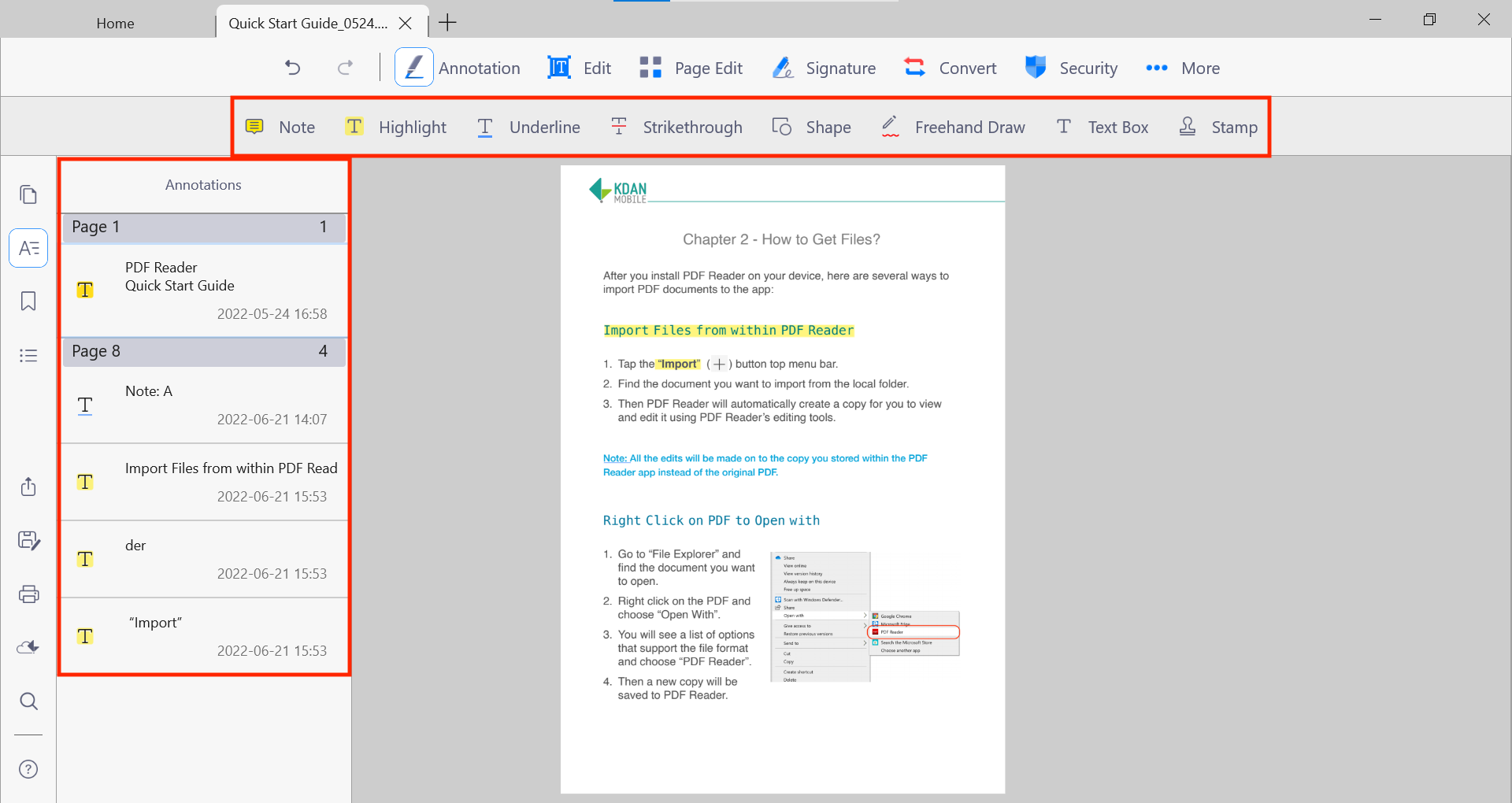Open the Page Edit tool

pyautogui.click(x=691, y=68)
